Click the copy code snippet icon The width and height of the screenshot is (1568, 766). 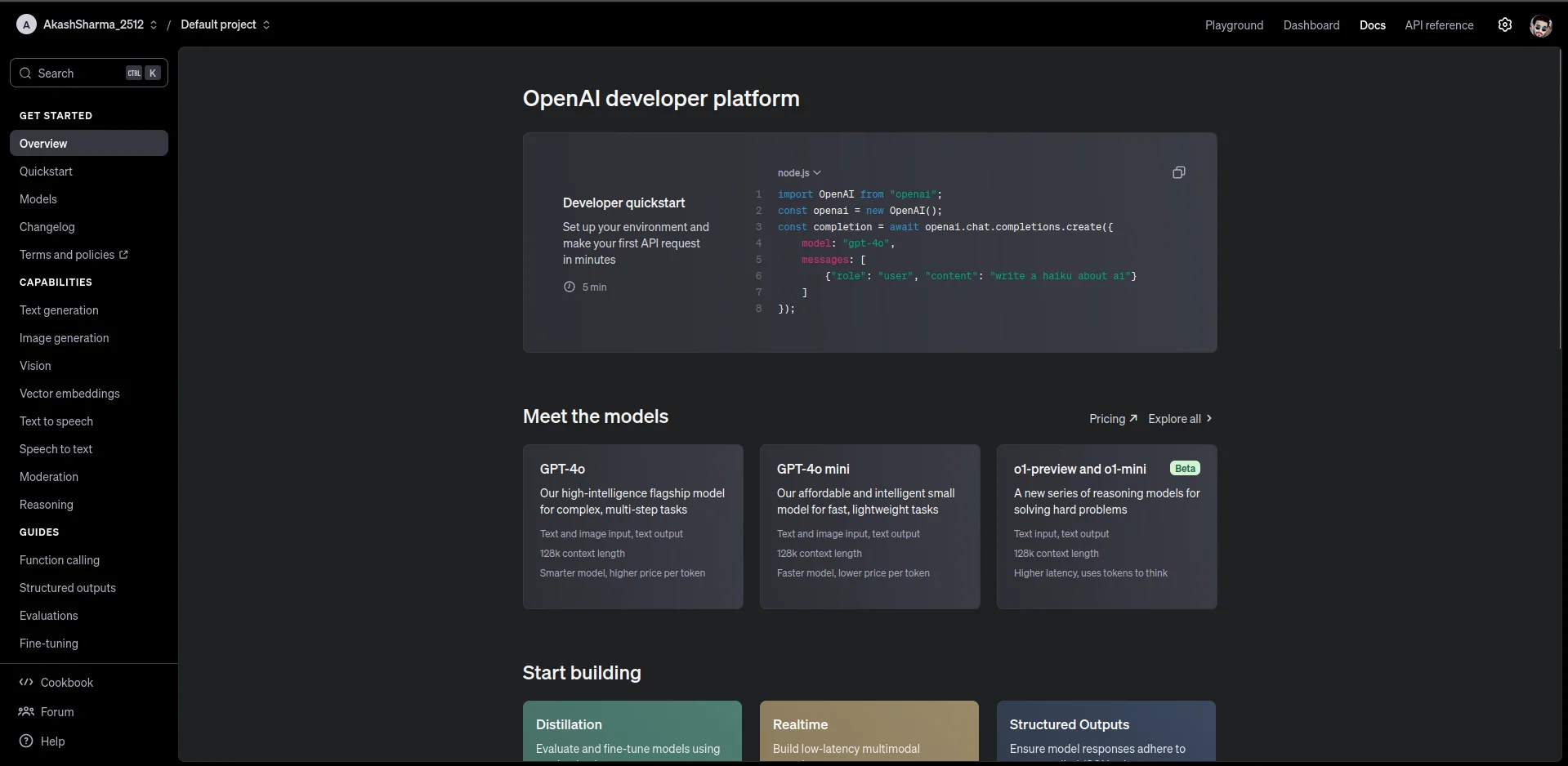(x=1178, y=172)
